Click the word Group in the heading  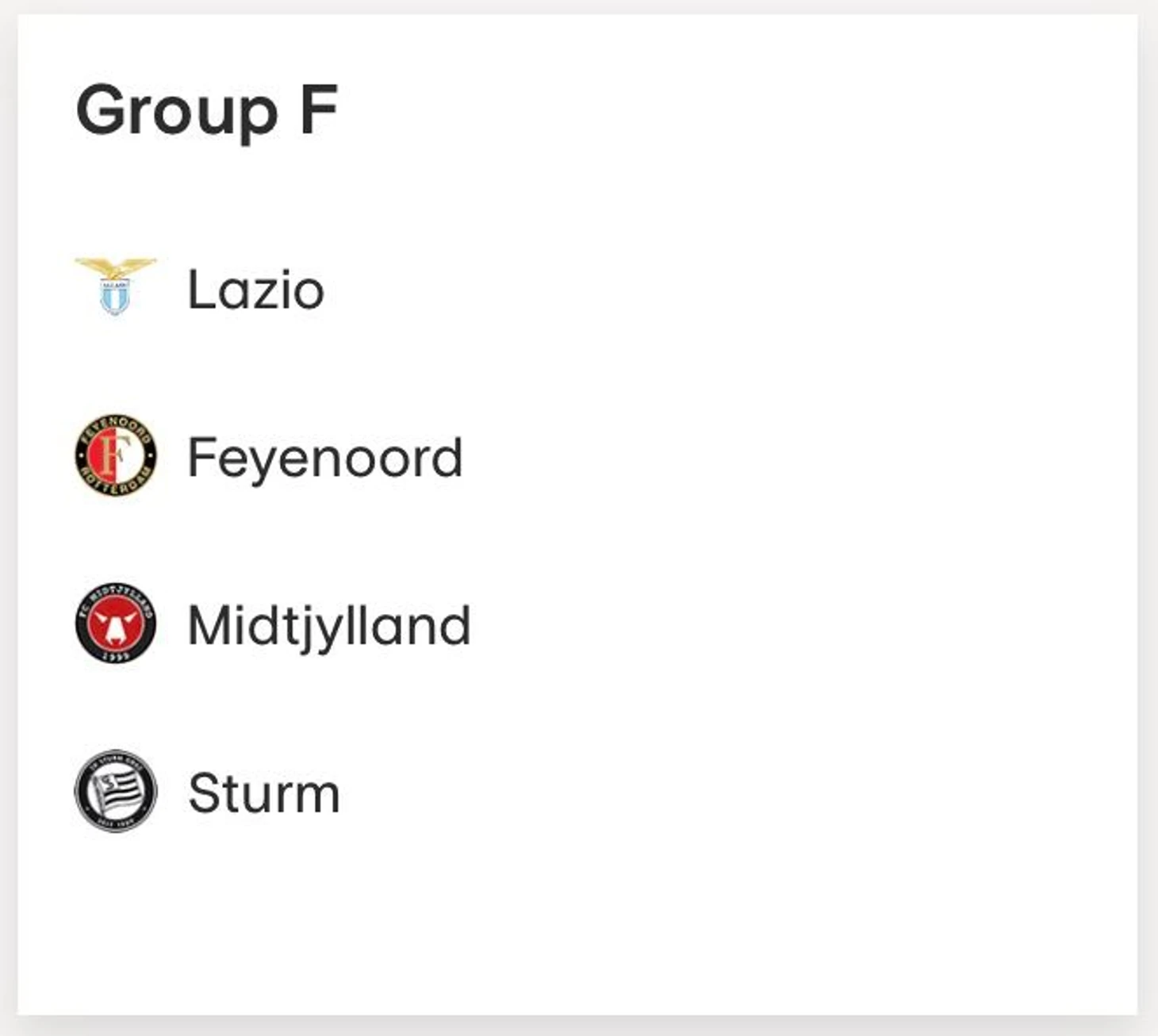click(x=177, y=112)
